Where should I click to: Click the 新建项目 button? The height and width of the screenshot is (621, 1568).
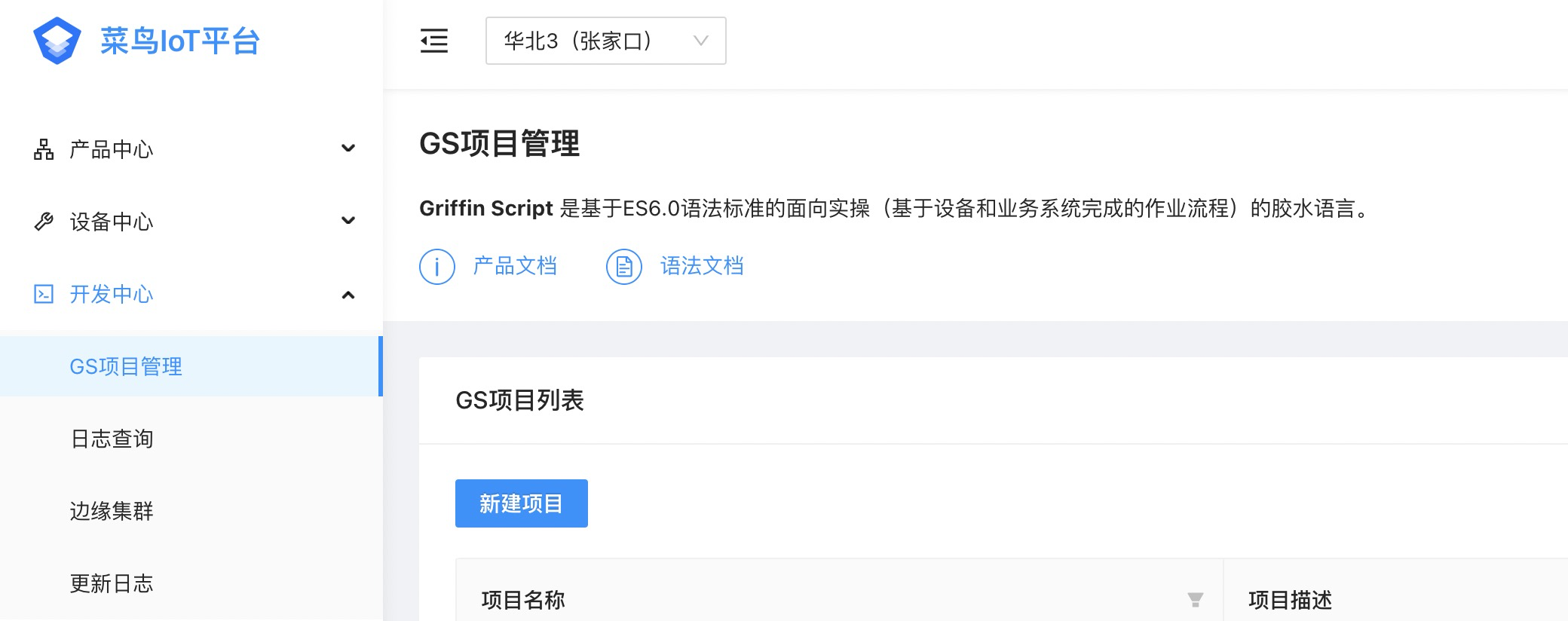point(522,503)
